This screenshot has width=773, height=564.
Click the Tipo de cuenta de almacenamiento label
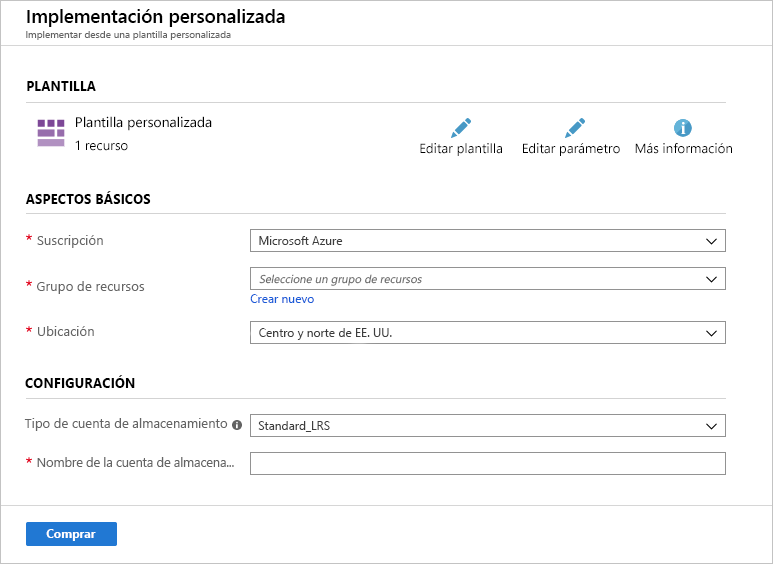coord(126,423)
